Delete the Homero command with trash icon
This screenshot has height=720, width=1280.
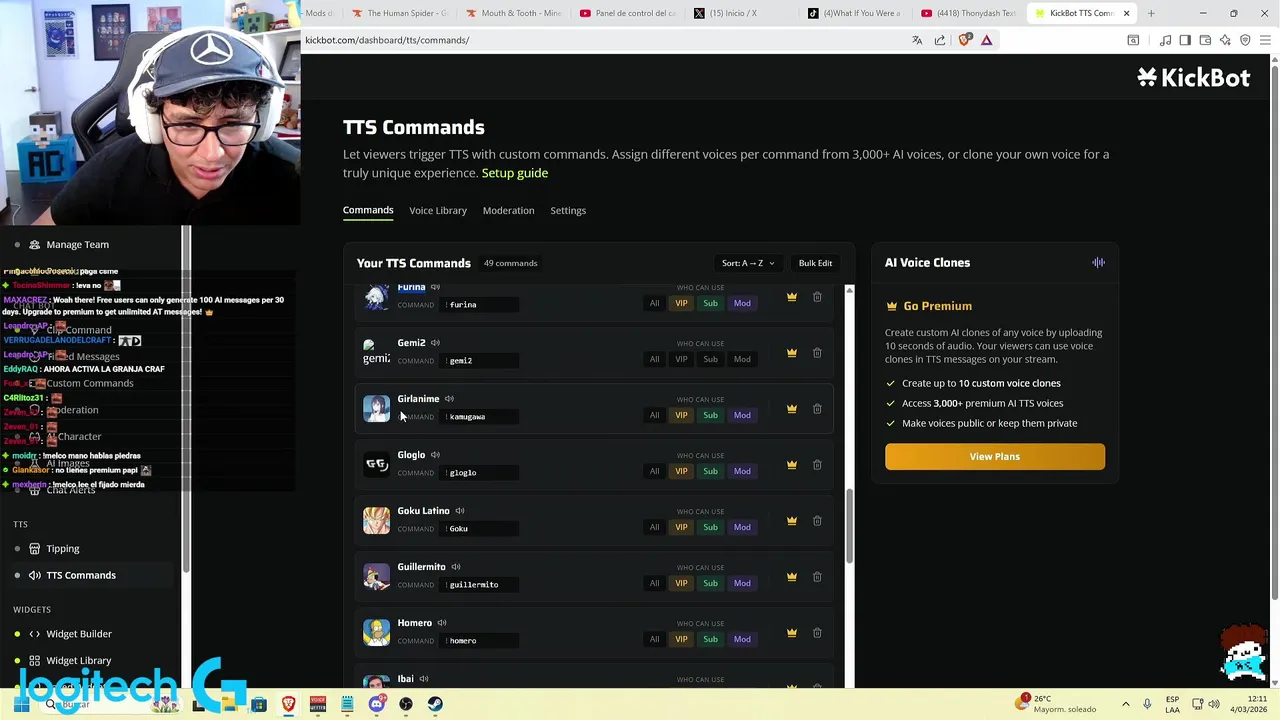[x=817, y=633]
